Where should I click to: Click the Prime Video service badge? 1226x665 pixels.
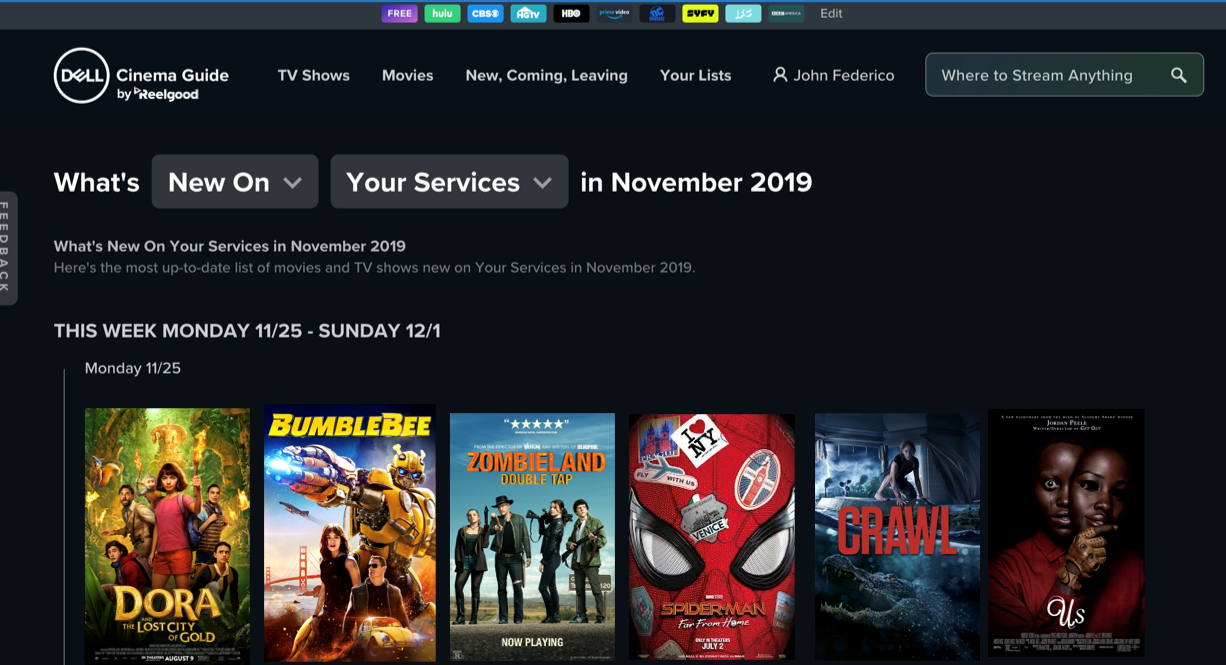coord(614,14)
